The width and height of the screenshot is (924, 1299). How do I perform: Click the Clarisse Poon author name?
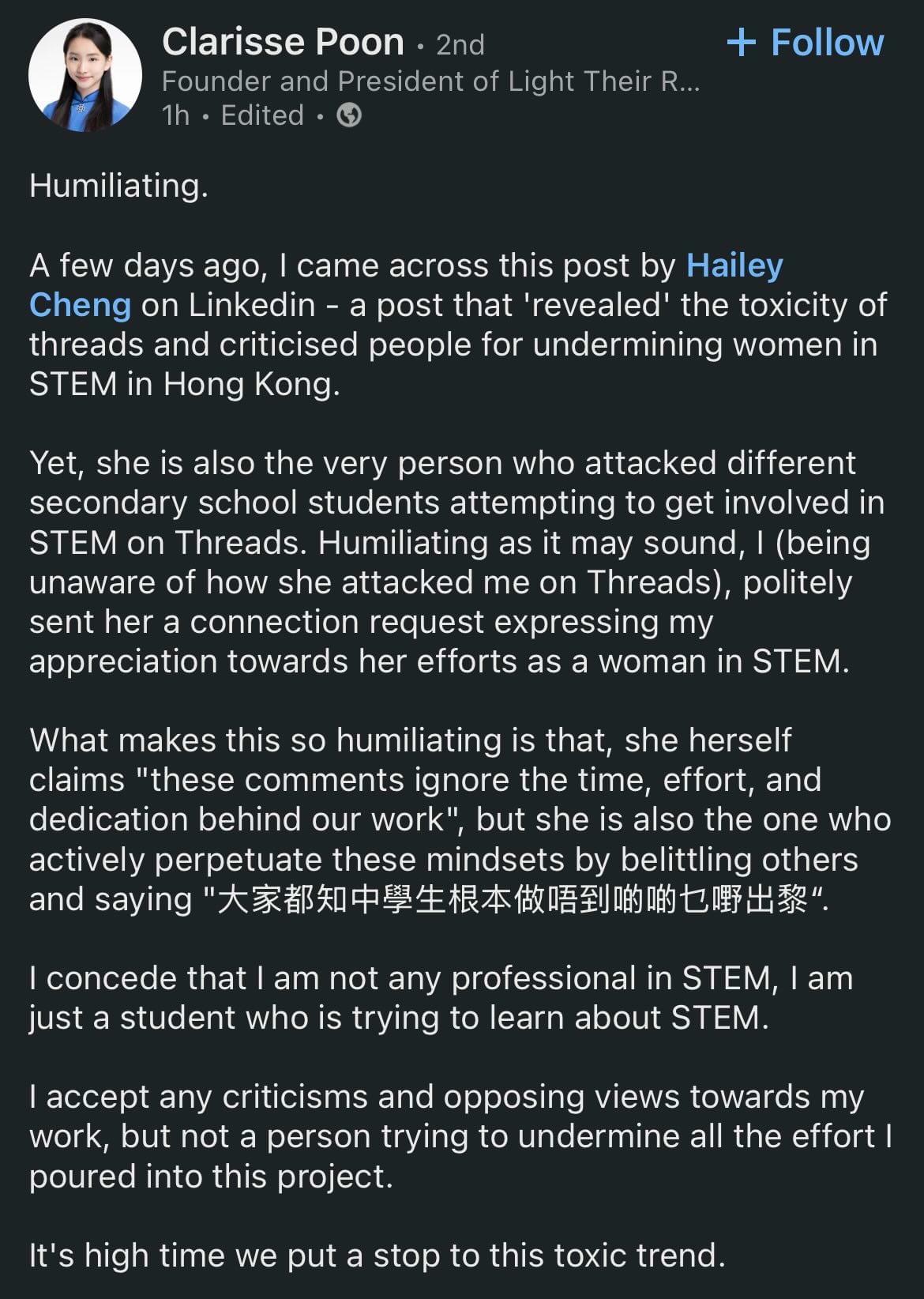pos(283,42)
